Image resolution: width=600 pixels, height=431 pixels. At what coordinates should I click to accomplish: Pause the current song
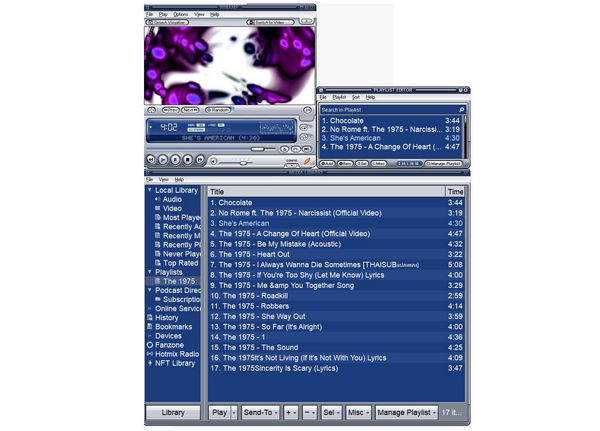[175, 159]
